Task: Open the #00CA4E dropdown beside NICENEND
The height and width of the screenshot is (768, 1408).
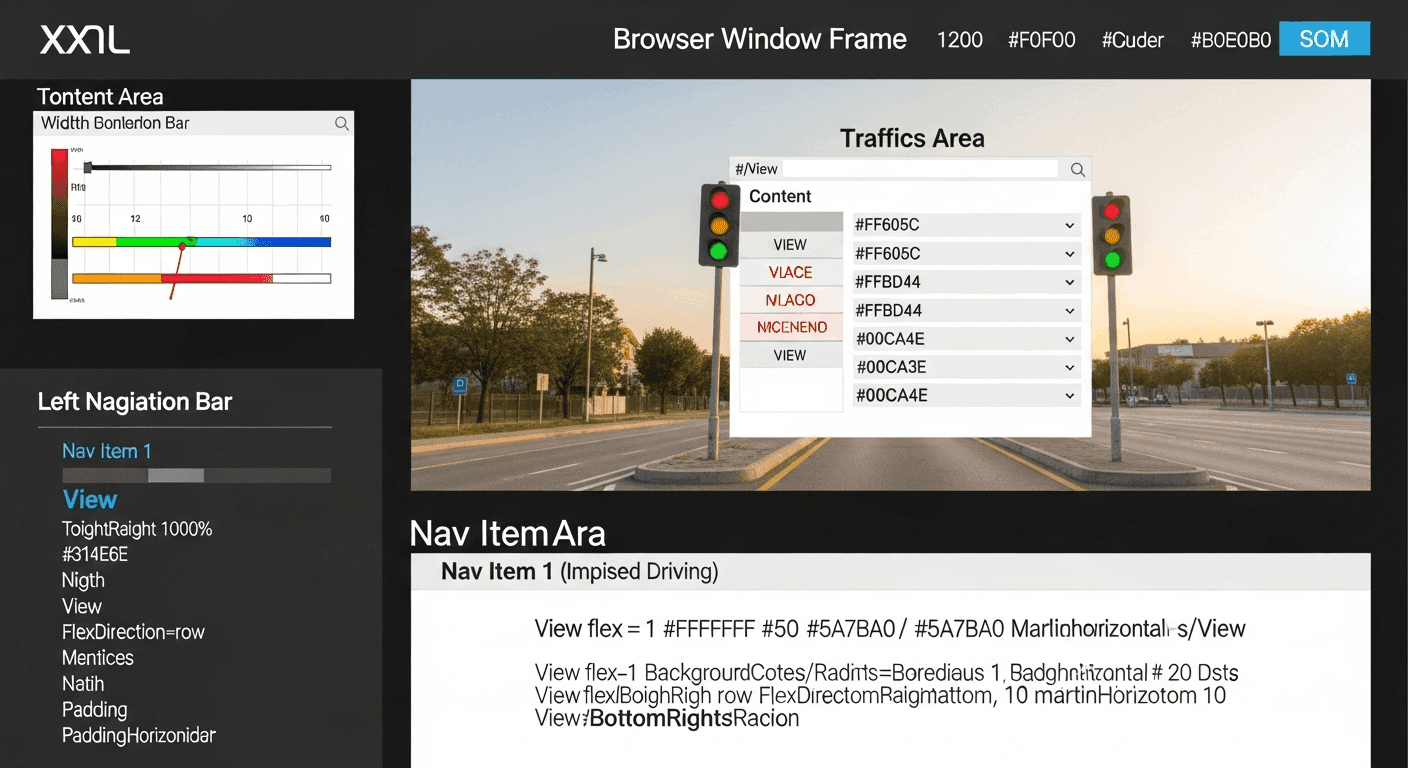Action: (x=966, y=339)
